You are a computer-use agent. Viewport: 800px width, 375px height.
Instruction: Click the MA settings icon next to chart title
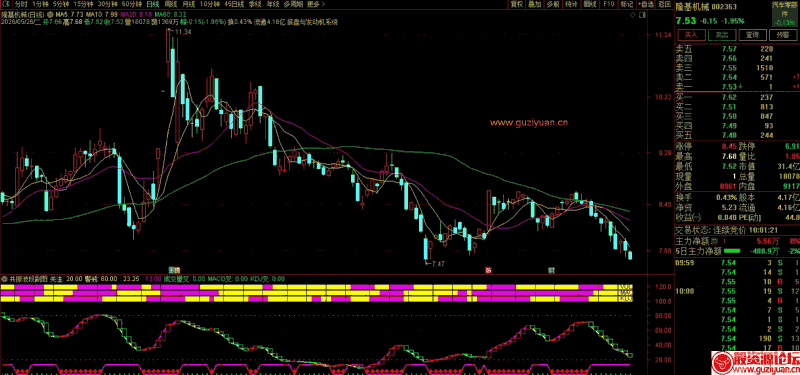[50, 15]
